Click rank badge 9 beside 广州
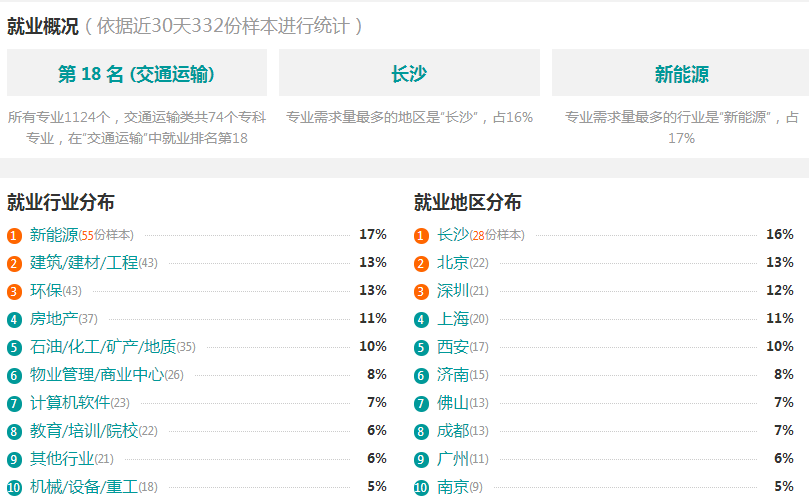The image size is (809, 504). click(x=421, y=459)
